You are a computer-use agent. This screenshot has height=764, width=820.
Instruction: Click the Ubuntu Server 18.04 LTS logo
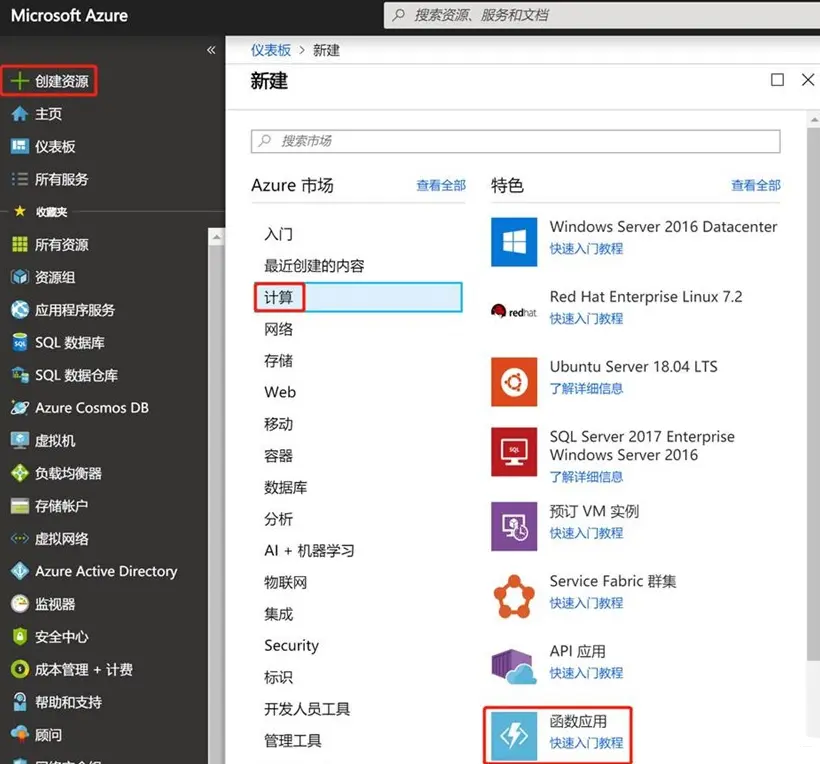[x=514, y=382]
